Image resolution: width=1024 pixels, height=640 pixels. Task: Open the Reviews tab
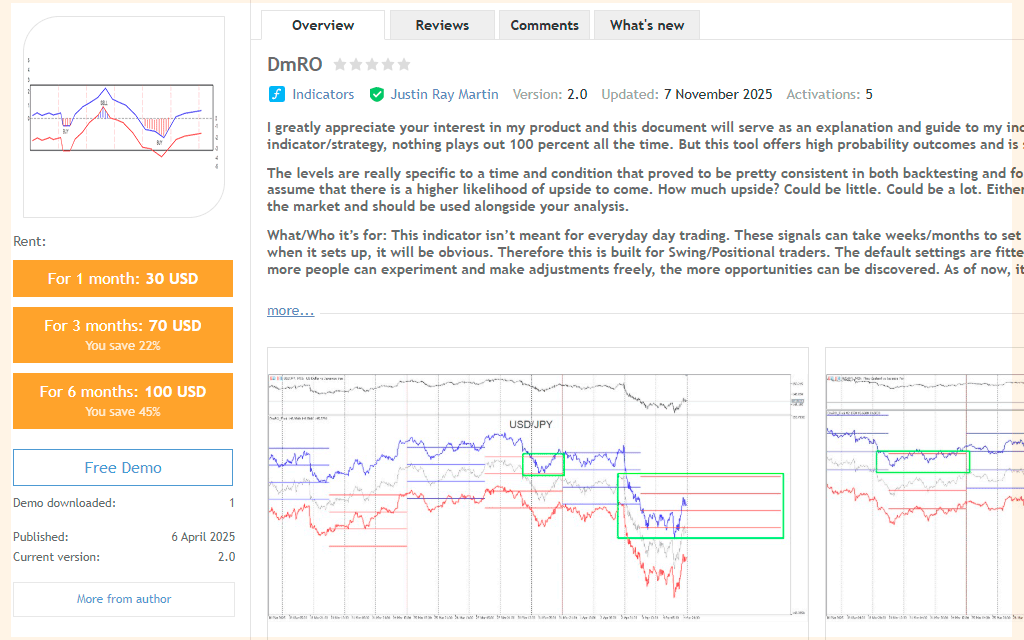coord(442,25)
